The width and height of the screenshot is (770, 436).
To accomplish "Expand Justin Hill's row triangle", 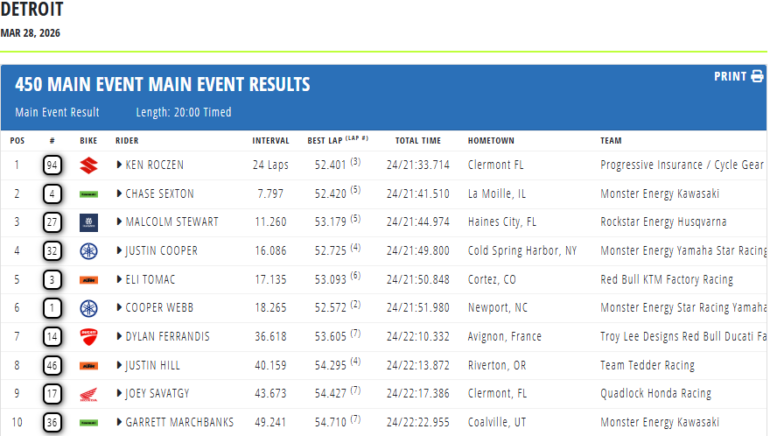I will tap(119, 366).
